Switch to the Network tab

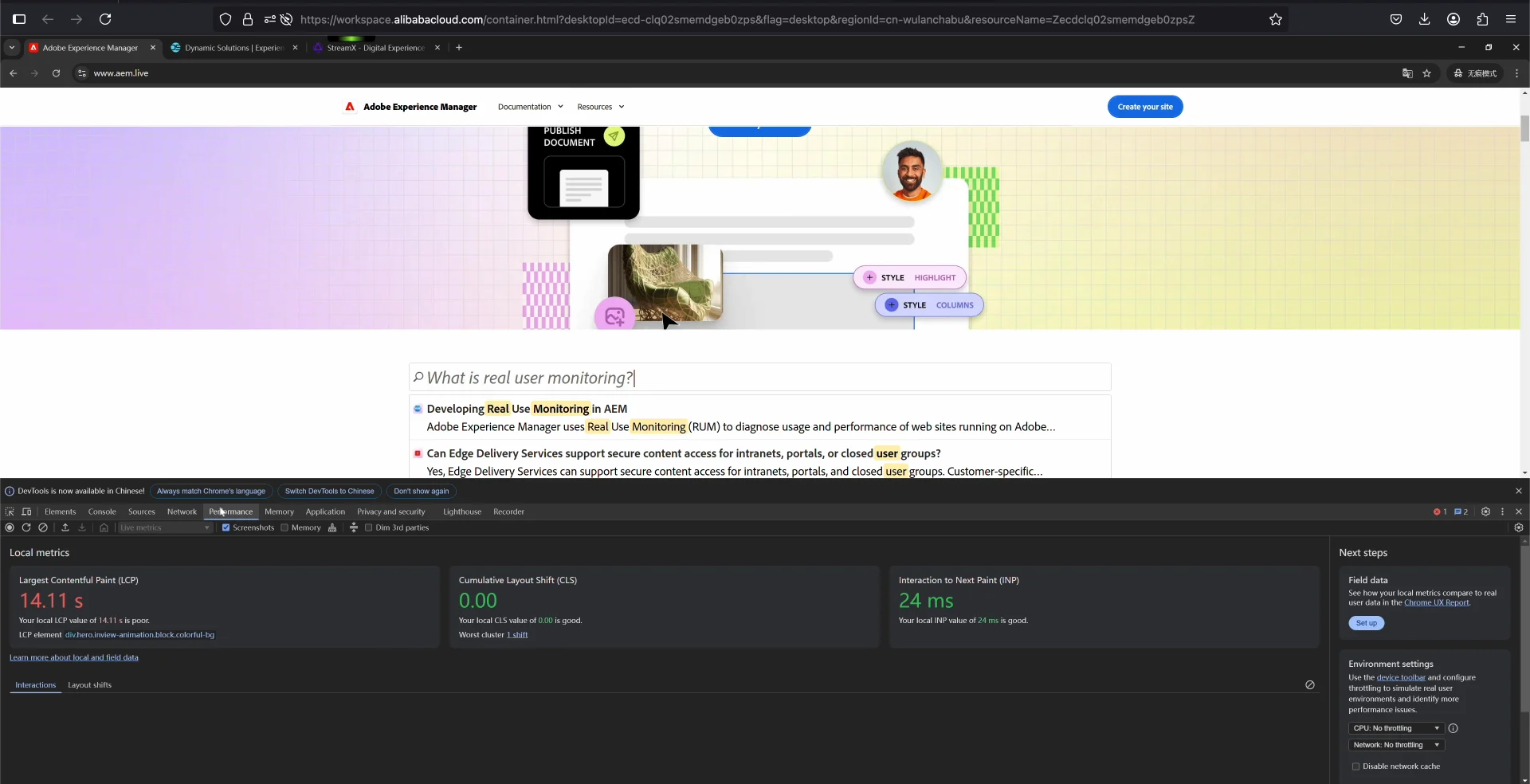click(182, 512)
